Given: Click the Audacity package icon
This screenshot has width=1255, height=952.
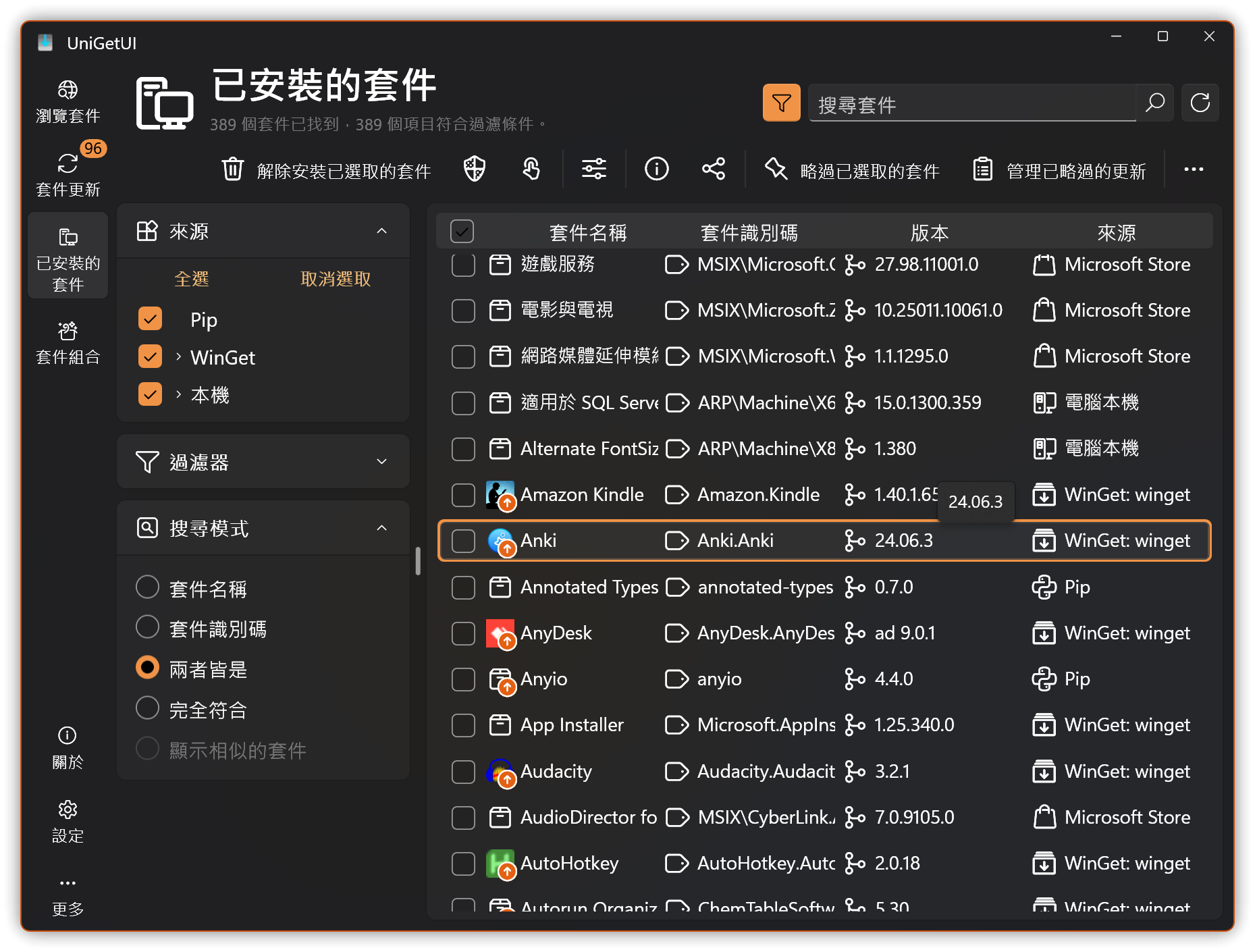Looking at the screenshot, I should [x=501, y=772].
